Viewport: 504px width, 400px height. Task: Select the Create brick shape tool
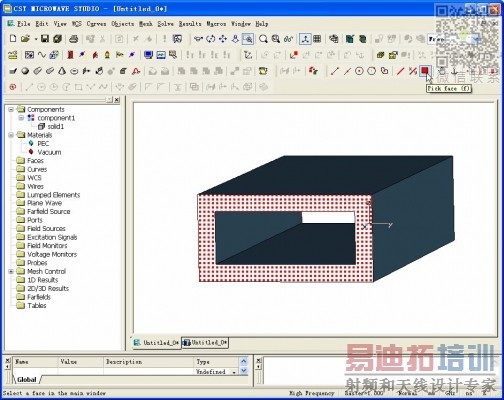13,71
